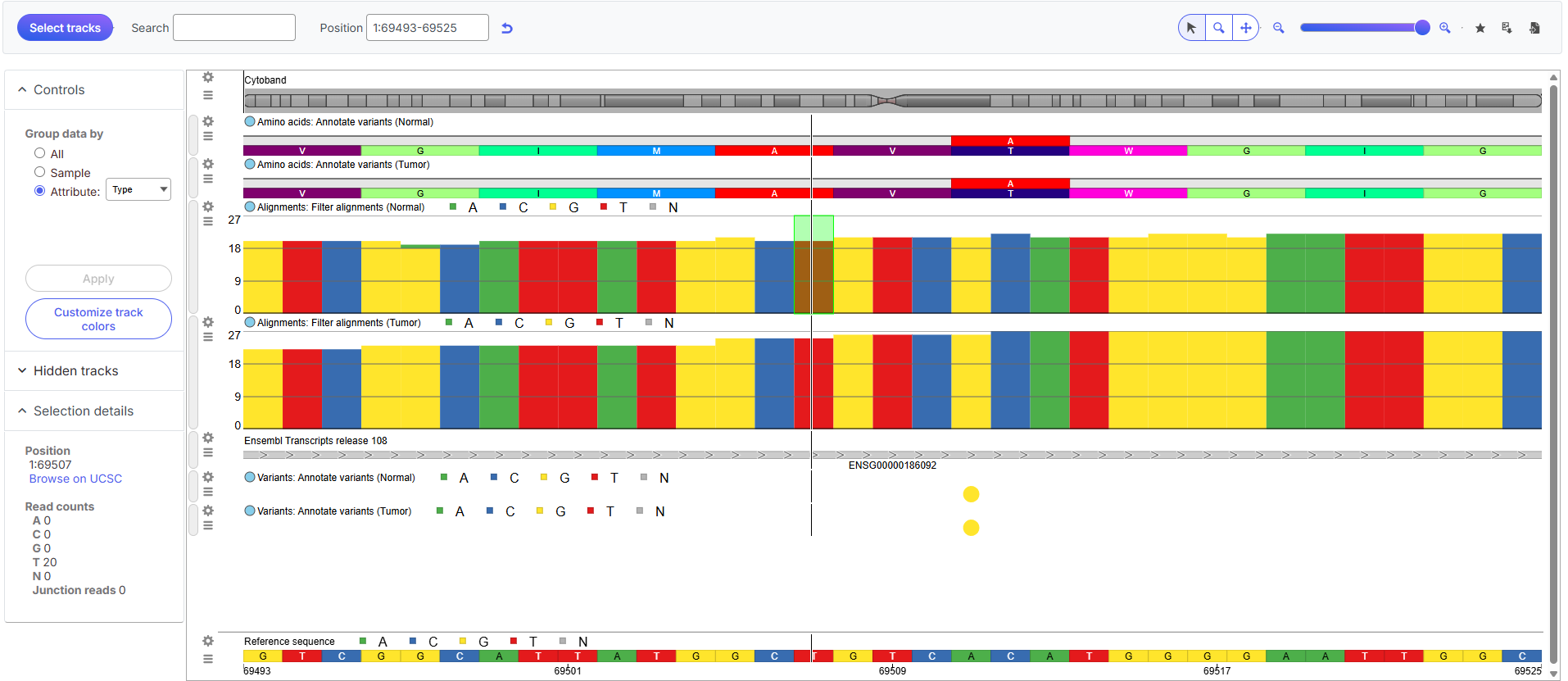Click the zoom in magnifier icon
This screenshot has height=681, width=1568.
click(1445, 28)
